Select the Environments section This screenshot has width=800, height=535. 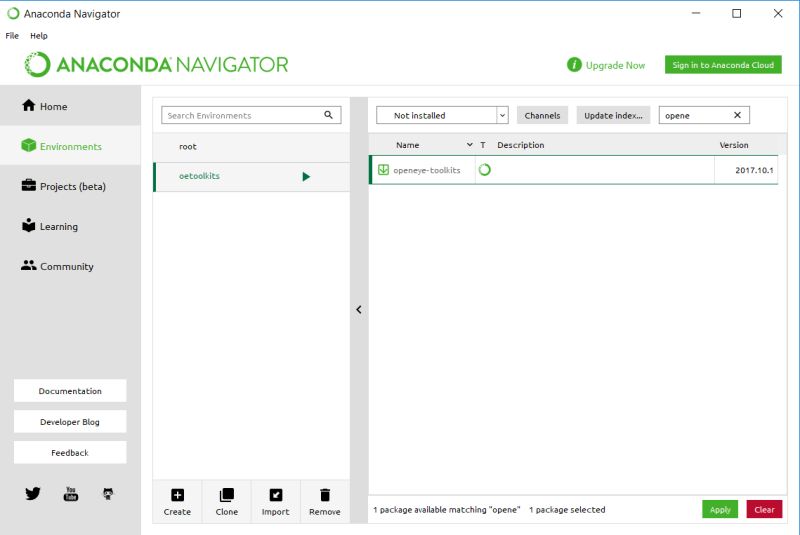tap(70, 146)
